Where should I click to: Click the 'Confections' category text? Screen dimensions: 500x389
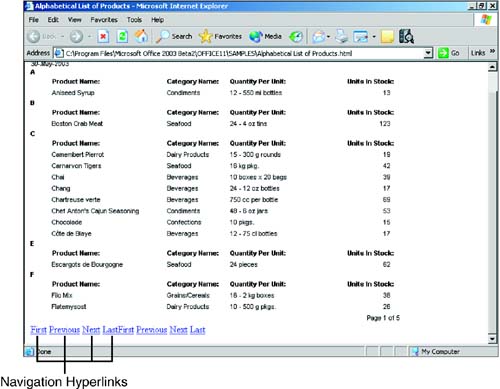click(x=184, y=222)
